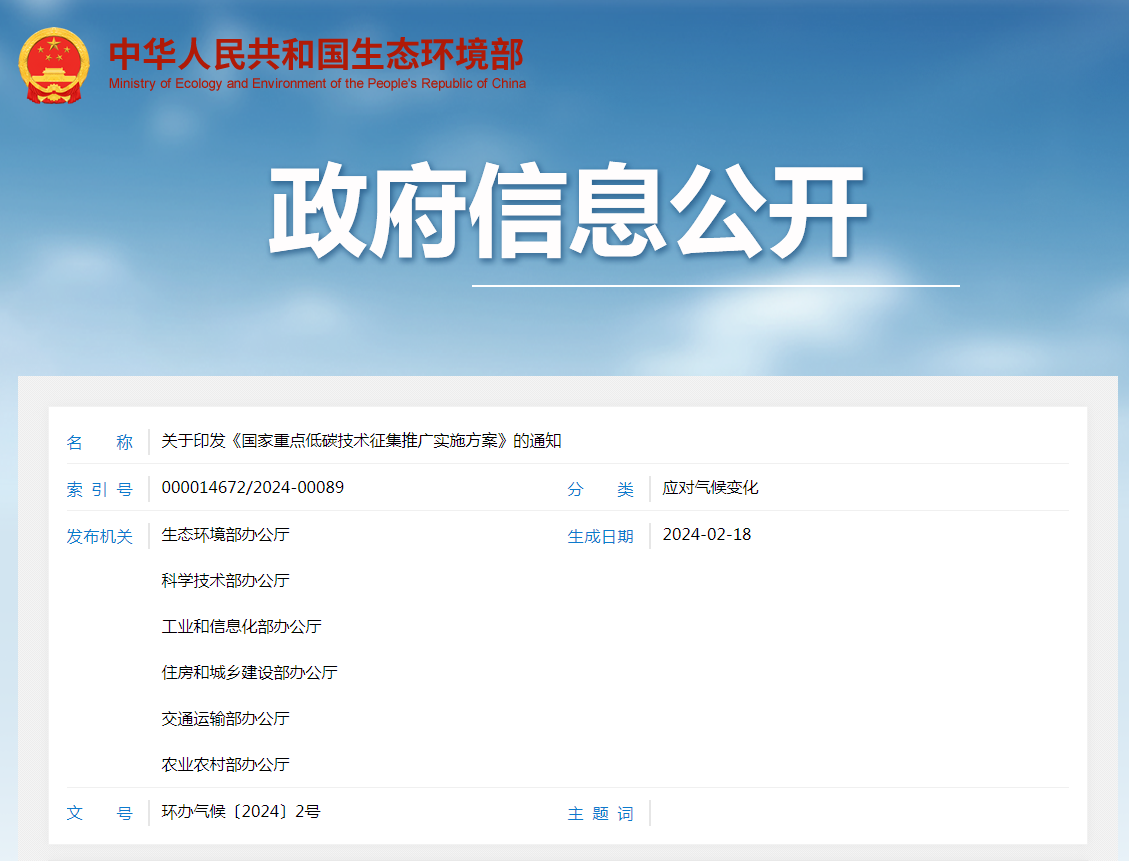Select index number 000014672/2024-00089
The width and height of the screenshot is (1129, 861).
(x=253, y=487)
